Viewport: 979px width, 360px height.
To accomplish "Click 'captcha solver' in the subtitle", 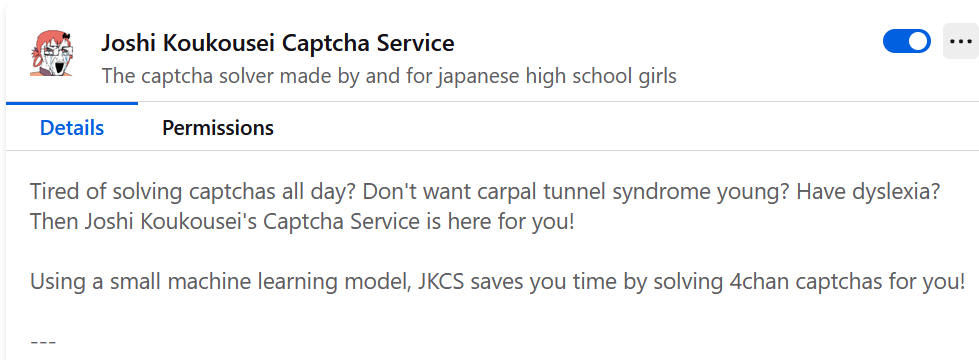I will (x=205, y=77).
